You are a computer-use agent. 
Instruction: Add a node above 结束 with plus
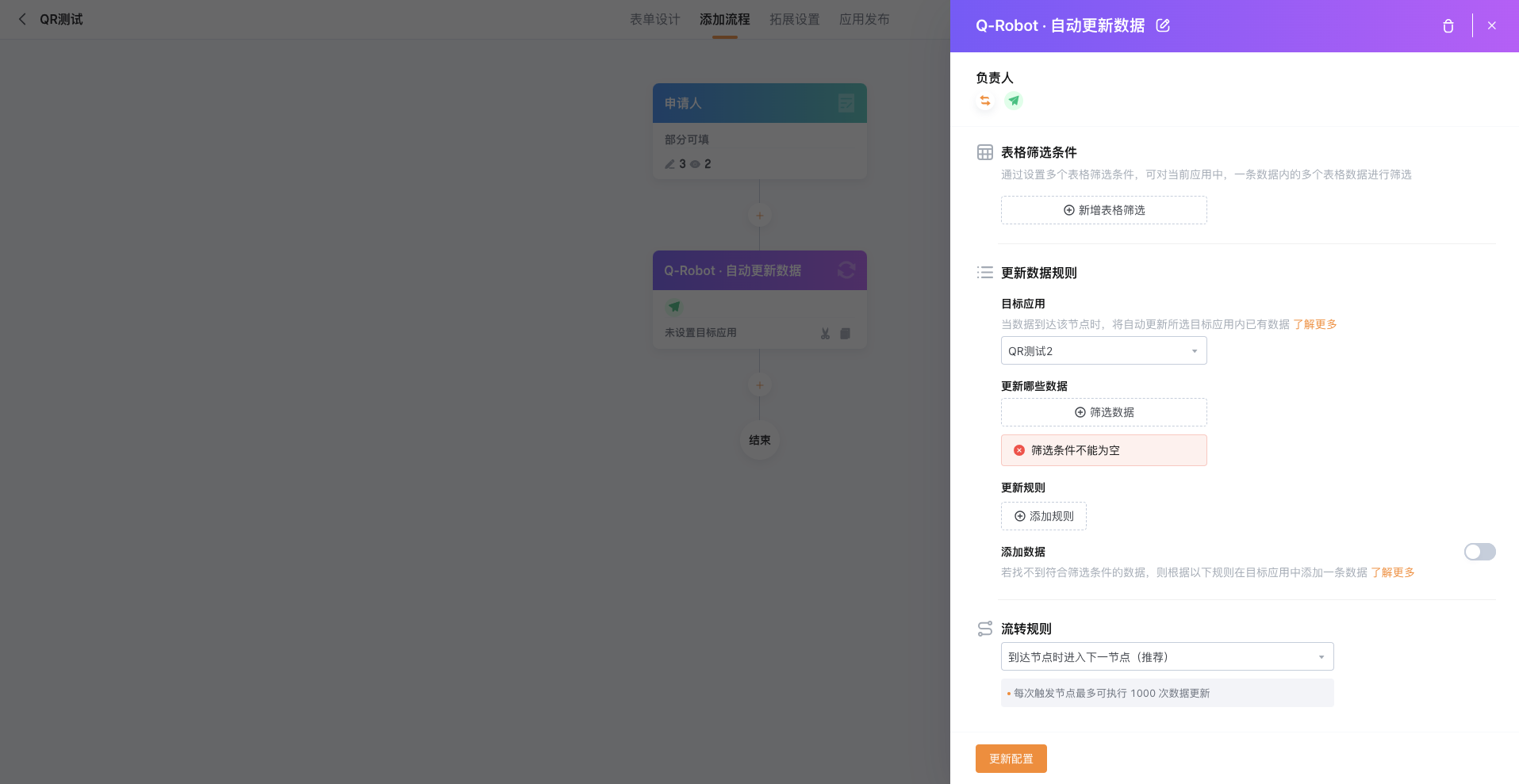point(759,385)
